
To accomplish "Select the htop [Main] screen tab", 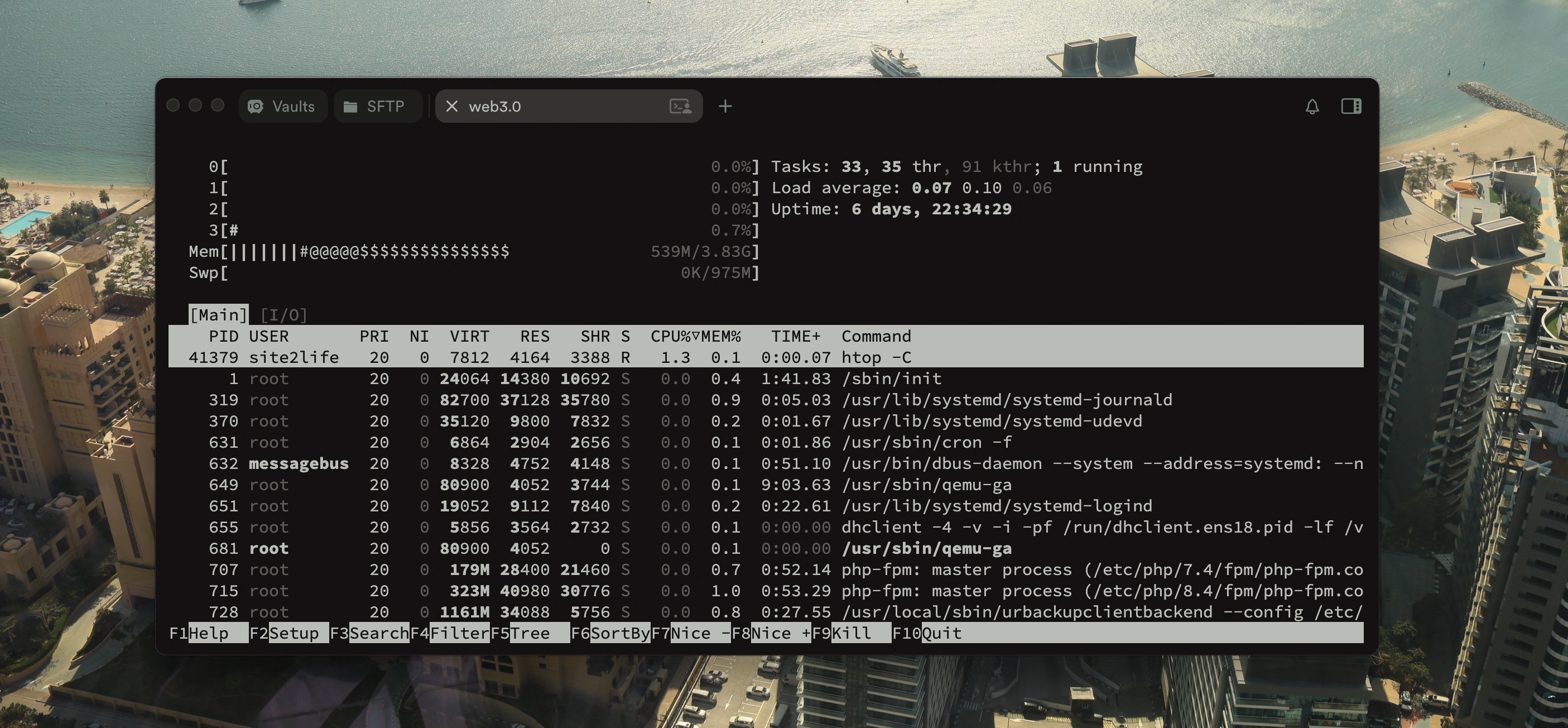I will pos(219,315).
